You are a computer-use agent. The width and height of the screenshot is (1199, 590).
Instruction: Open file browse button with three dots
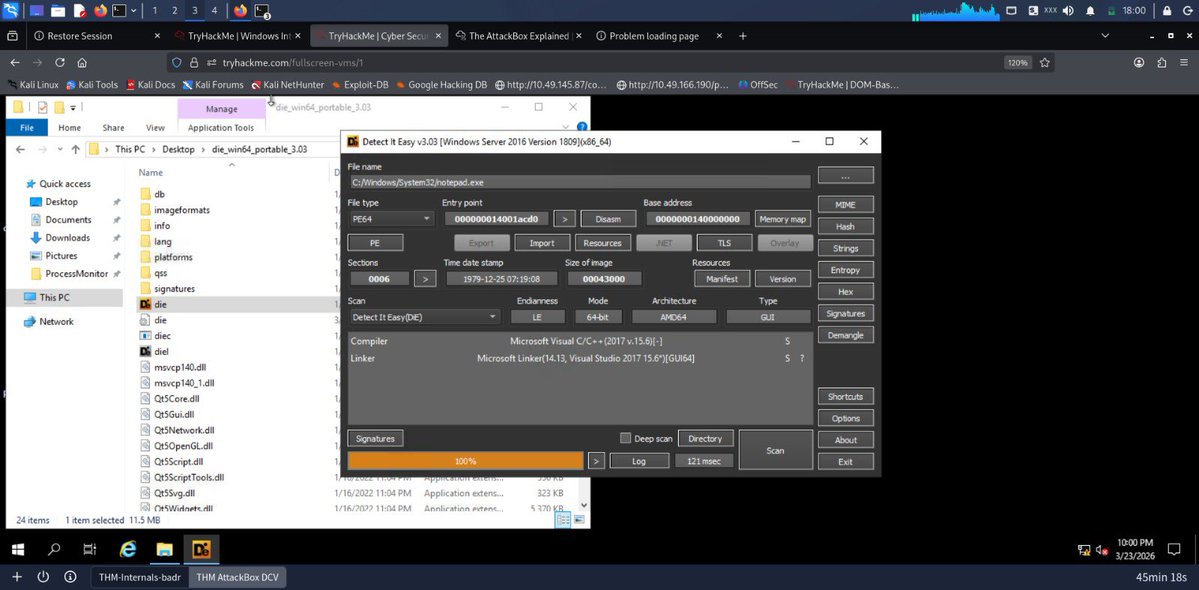[x=845, y=176]
